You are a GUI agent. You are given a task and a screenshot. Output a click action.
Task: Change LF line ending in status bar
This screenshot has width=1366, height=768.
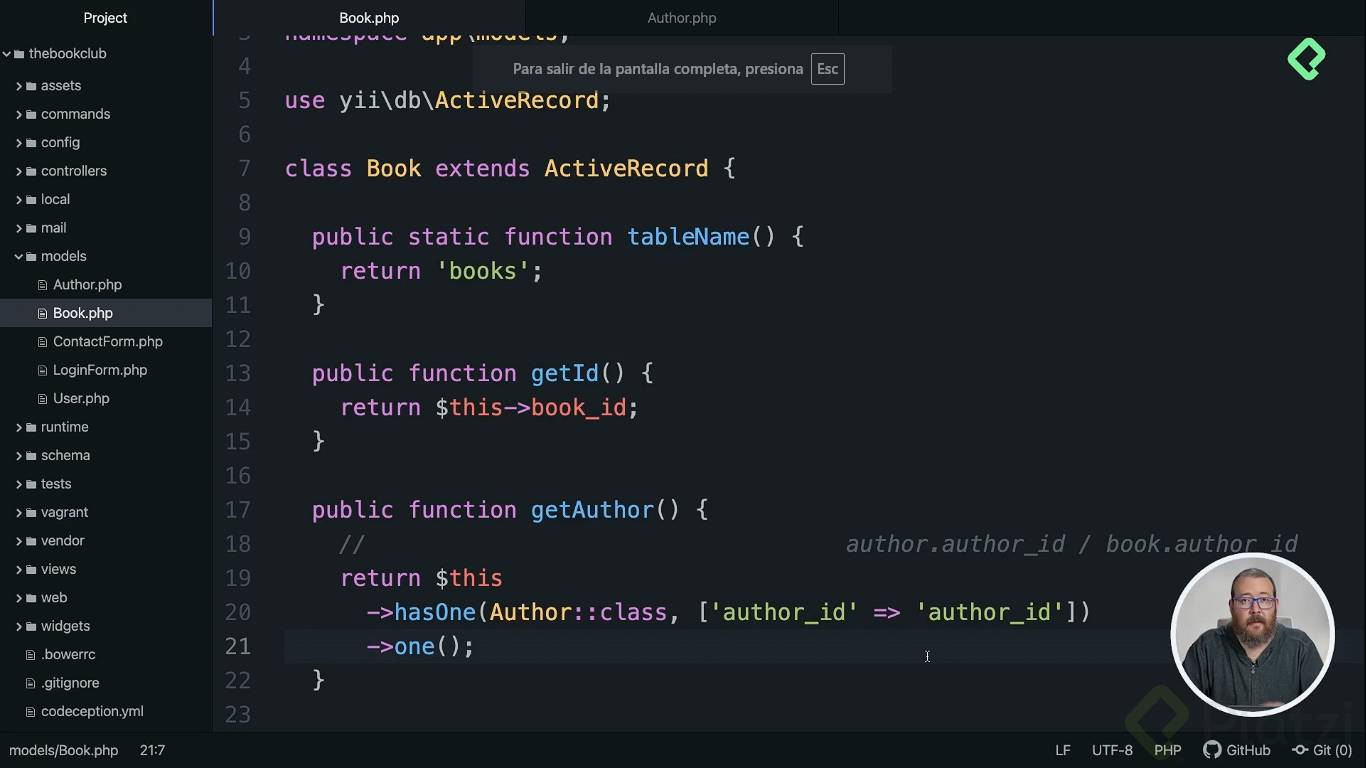(1063, 750)
